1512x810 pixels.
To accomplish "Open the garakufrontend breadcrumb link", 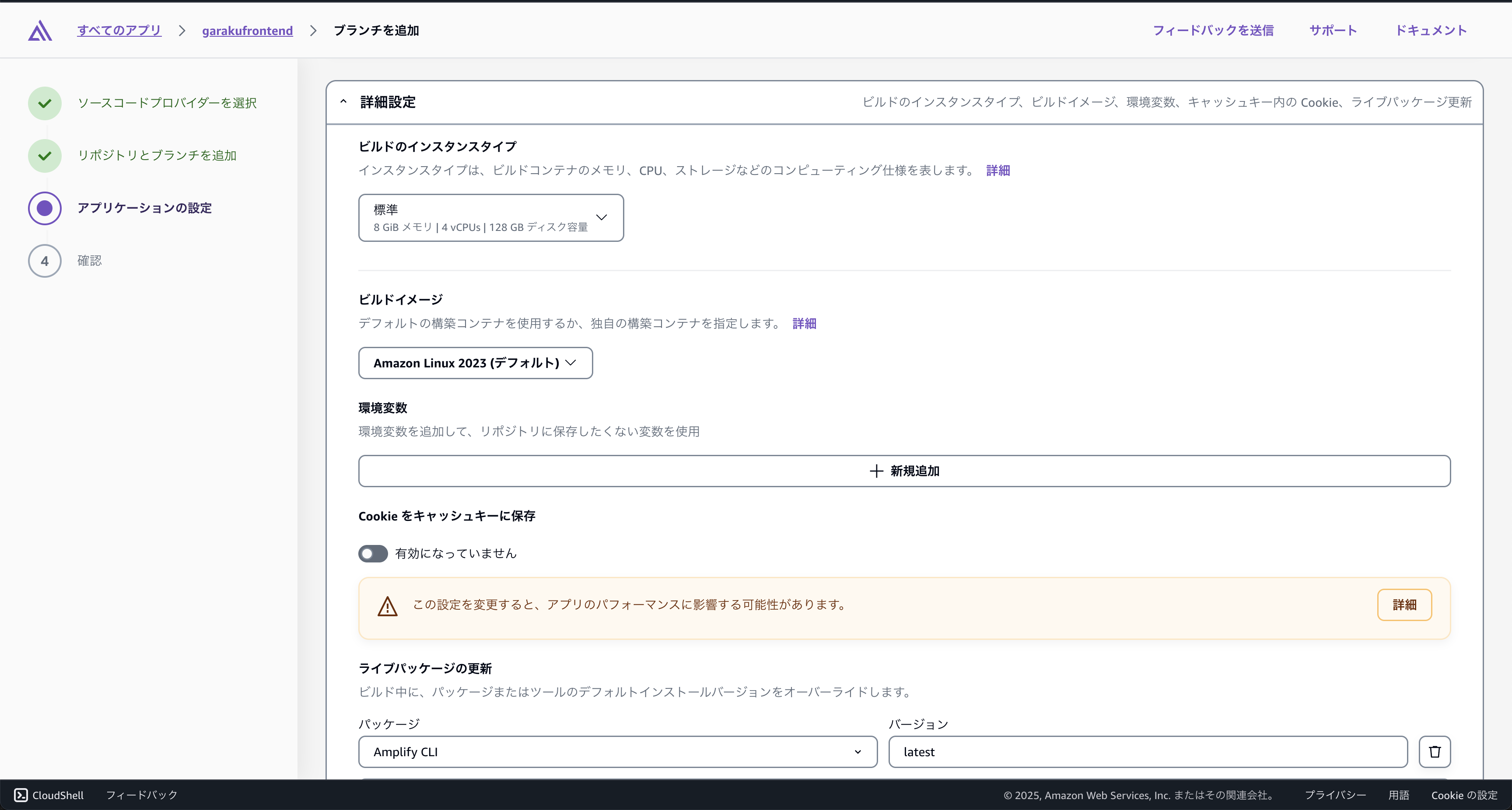I will point(247,31).
